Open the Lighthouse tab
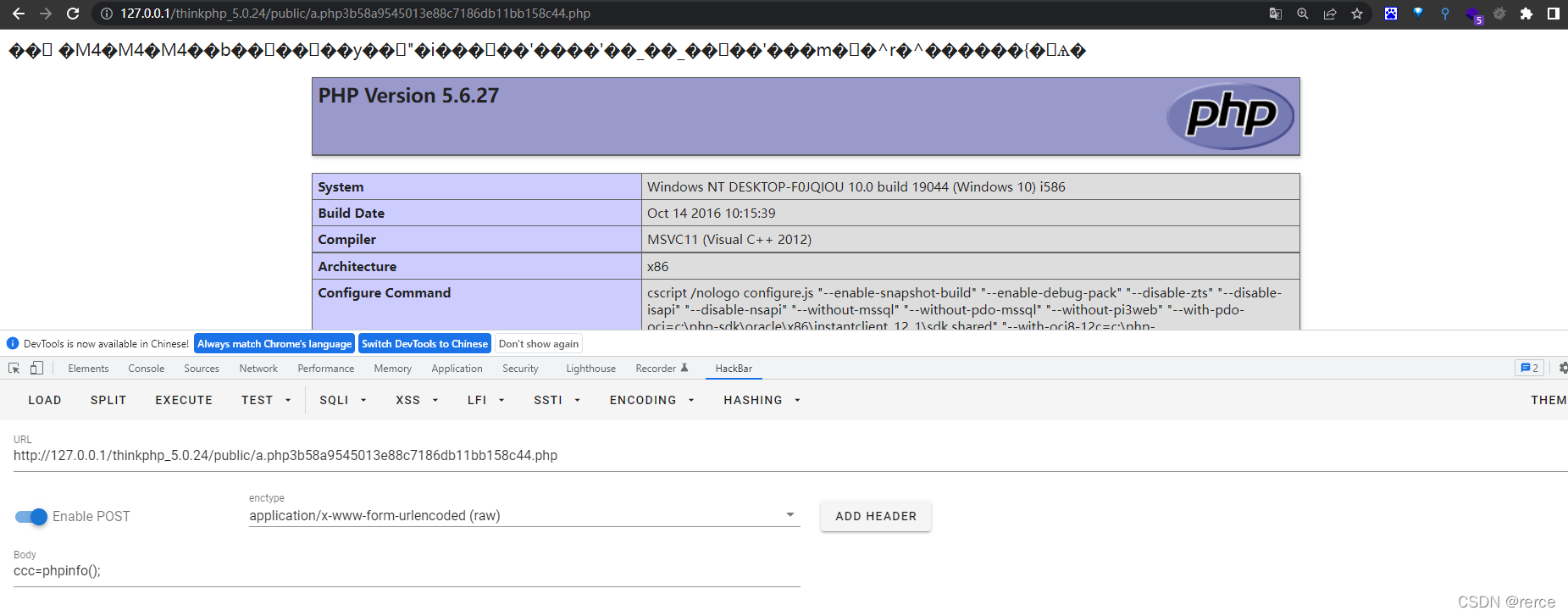 click(590, 369)
